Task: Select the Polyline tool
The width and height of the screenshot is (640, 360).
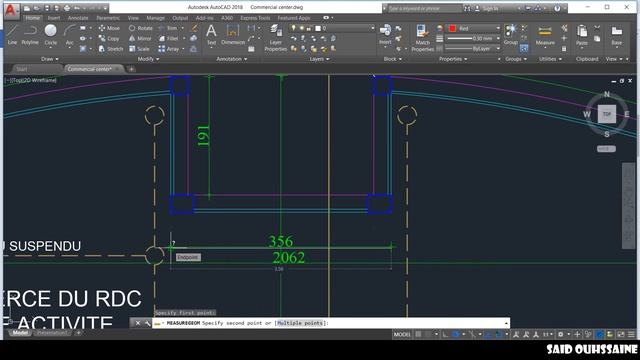Action: pyautogui.click(x=30, y=34)
